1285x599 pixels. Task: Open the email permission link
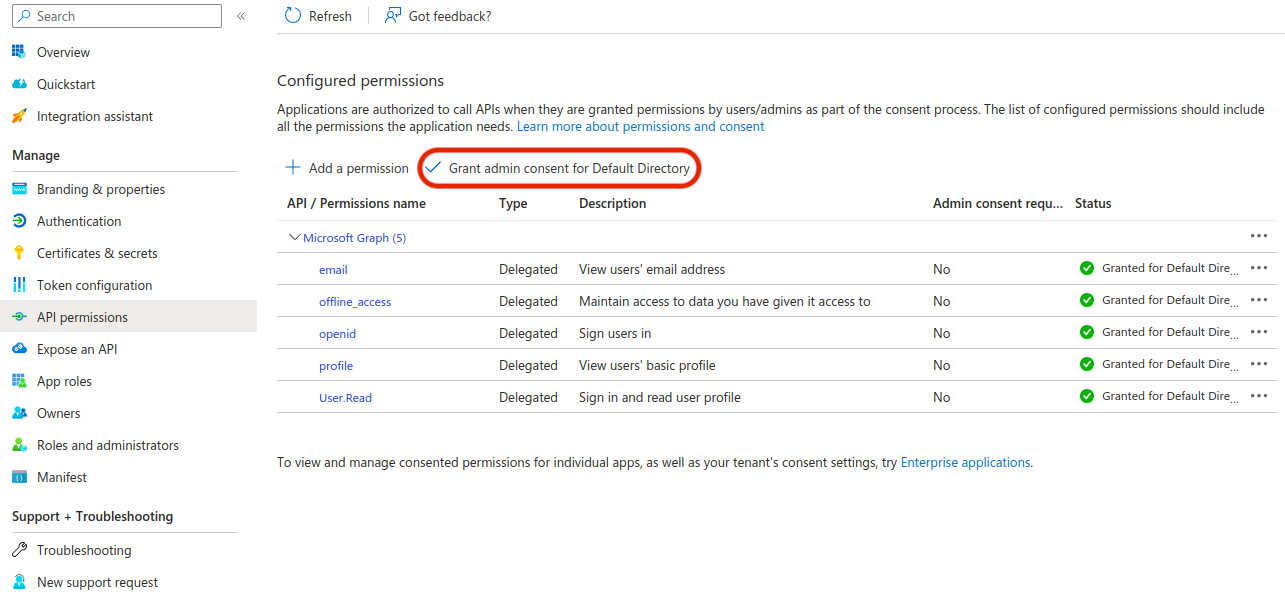pos(333,270)
